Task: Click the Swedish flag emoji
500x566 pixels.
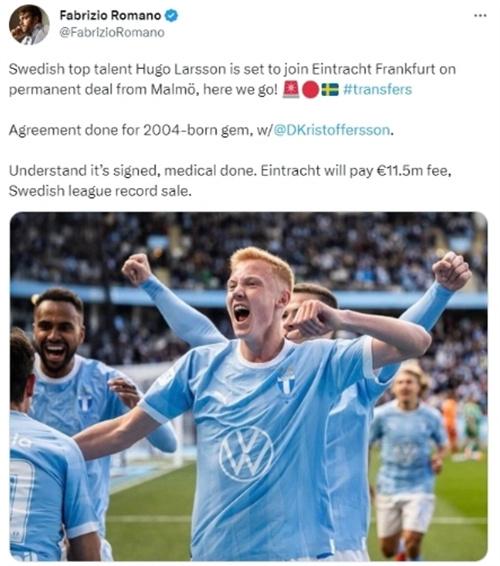Action: [330, 90]
